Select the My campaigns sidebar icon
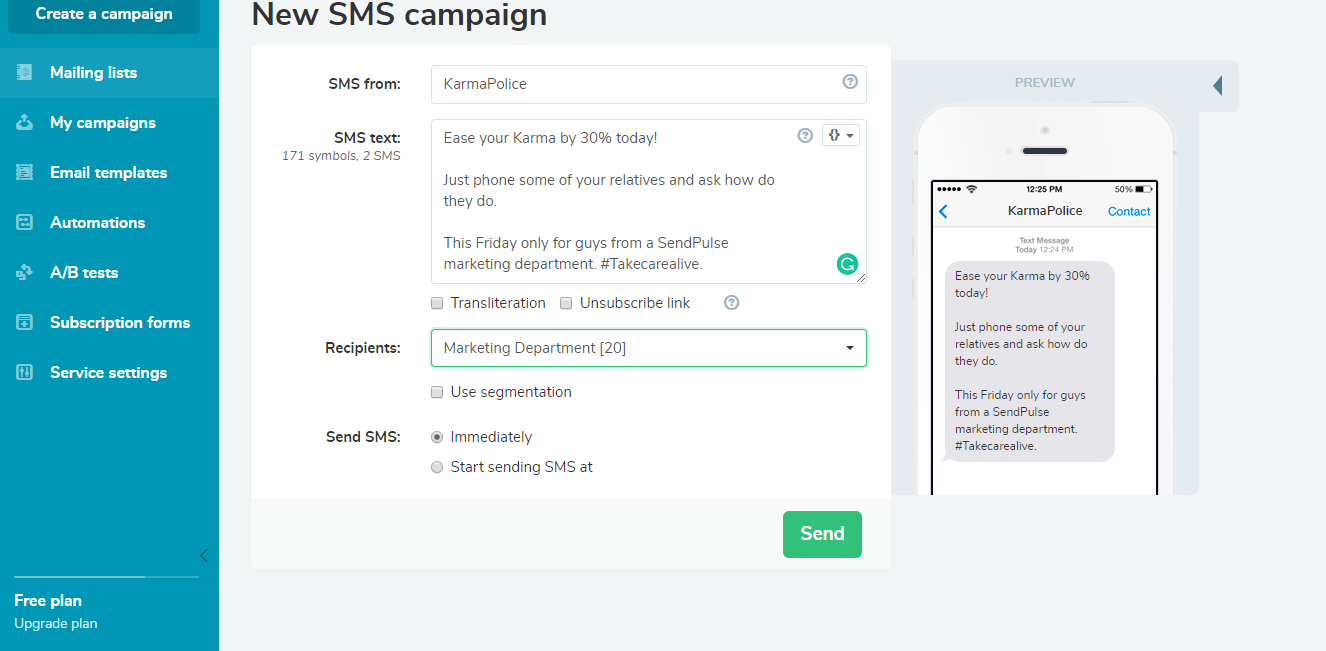The width and height of the screenshot is (1326, 651). click(x=24, y=122)
